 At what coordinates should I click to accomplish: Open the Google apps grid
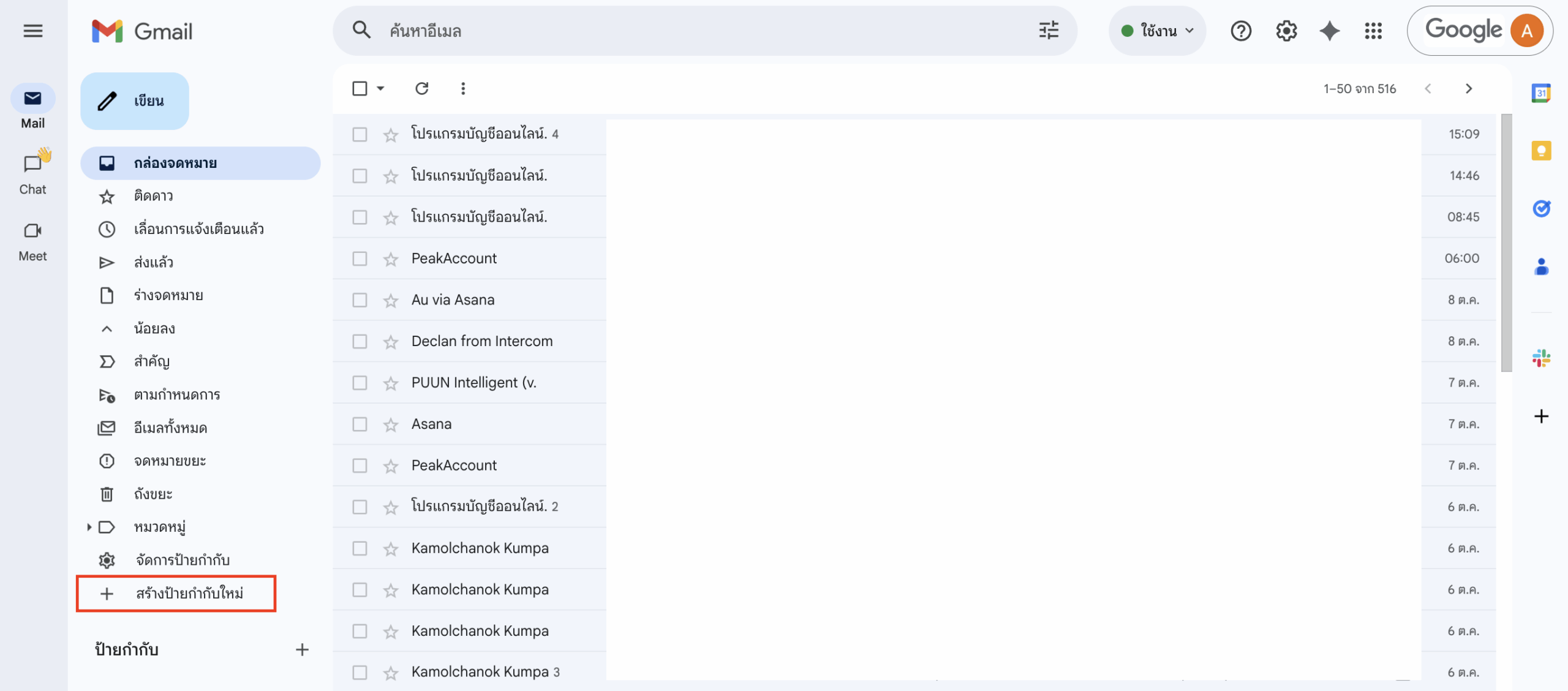1373,31
